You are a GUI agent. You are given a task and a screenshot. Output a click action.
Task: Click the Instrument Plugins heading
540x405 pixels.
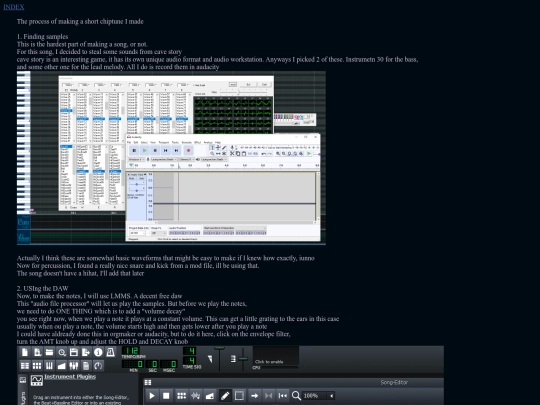coord(70,376)
